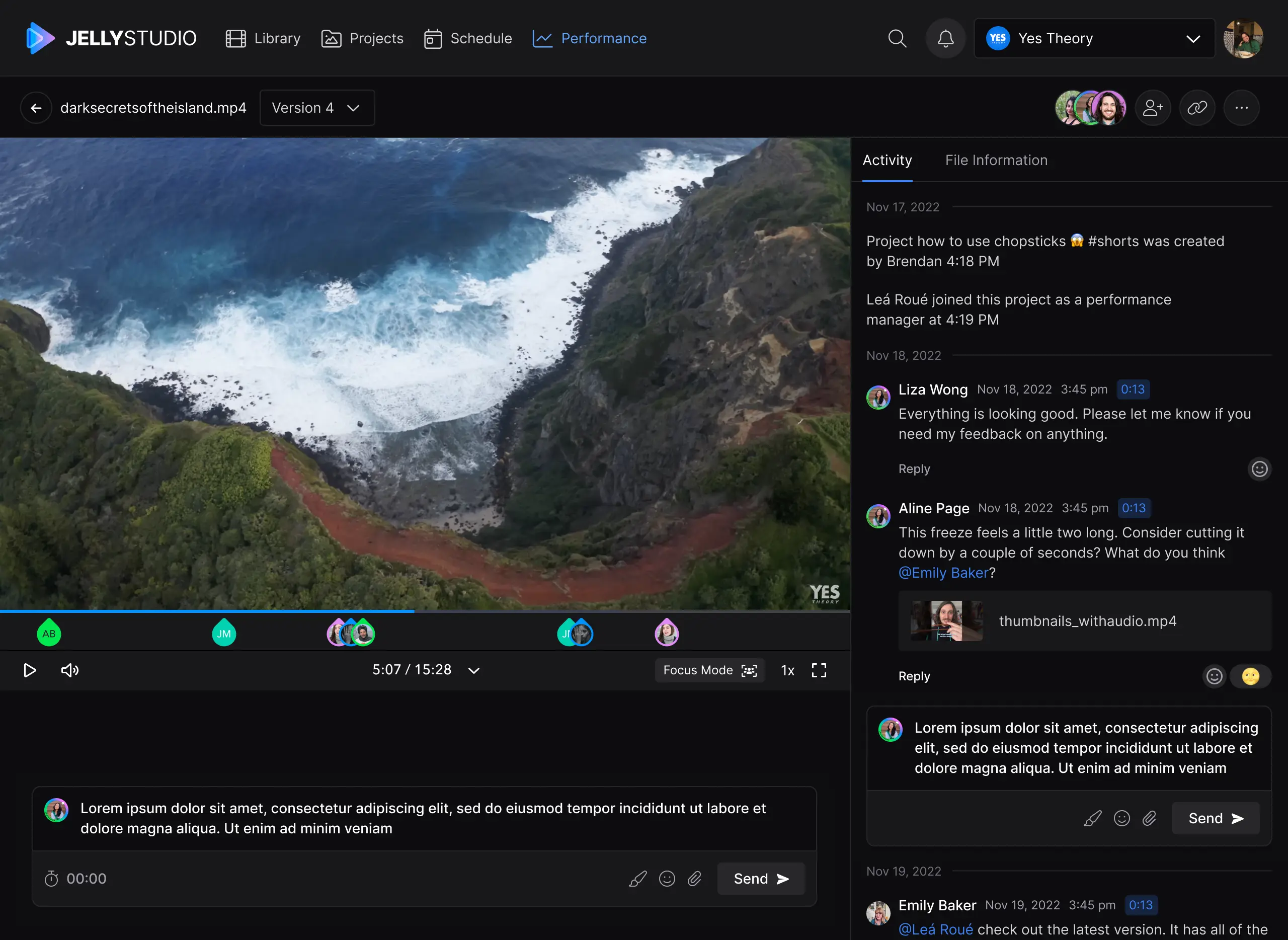Image resolution: width=1288 pixels, height=940 pixels.
Task: Switch to the File Information tab
Action: [996, 160]
